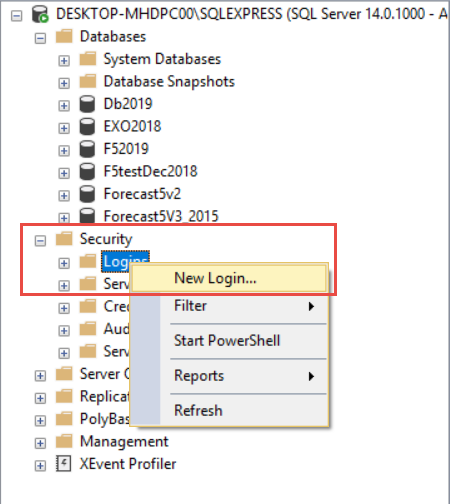Select Start PowerShell menu entry

pos(229,341)
